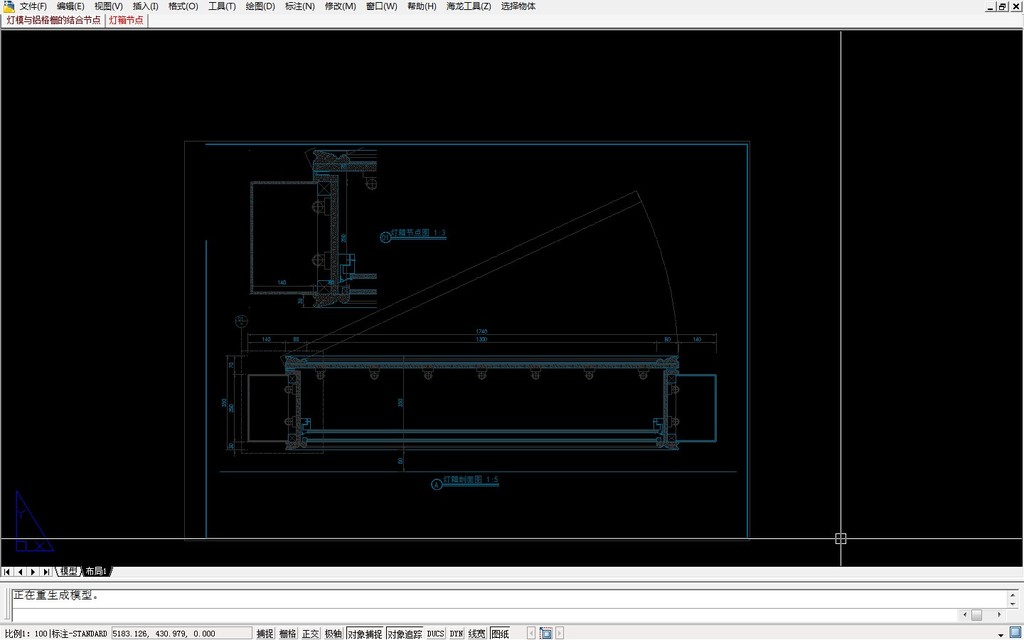The image size is (1024, 640).
Task: Click the clean screen icon at the status bar end
Action: (1016, 634)
